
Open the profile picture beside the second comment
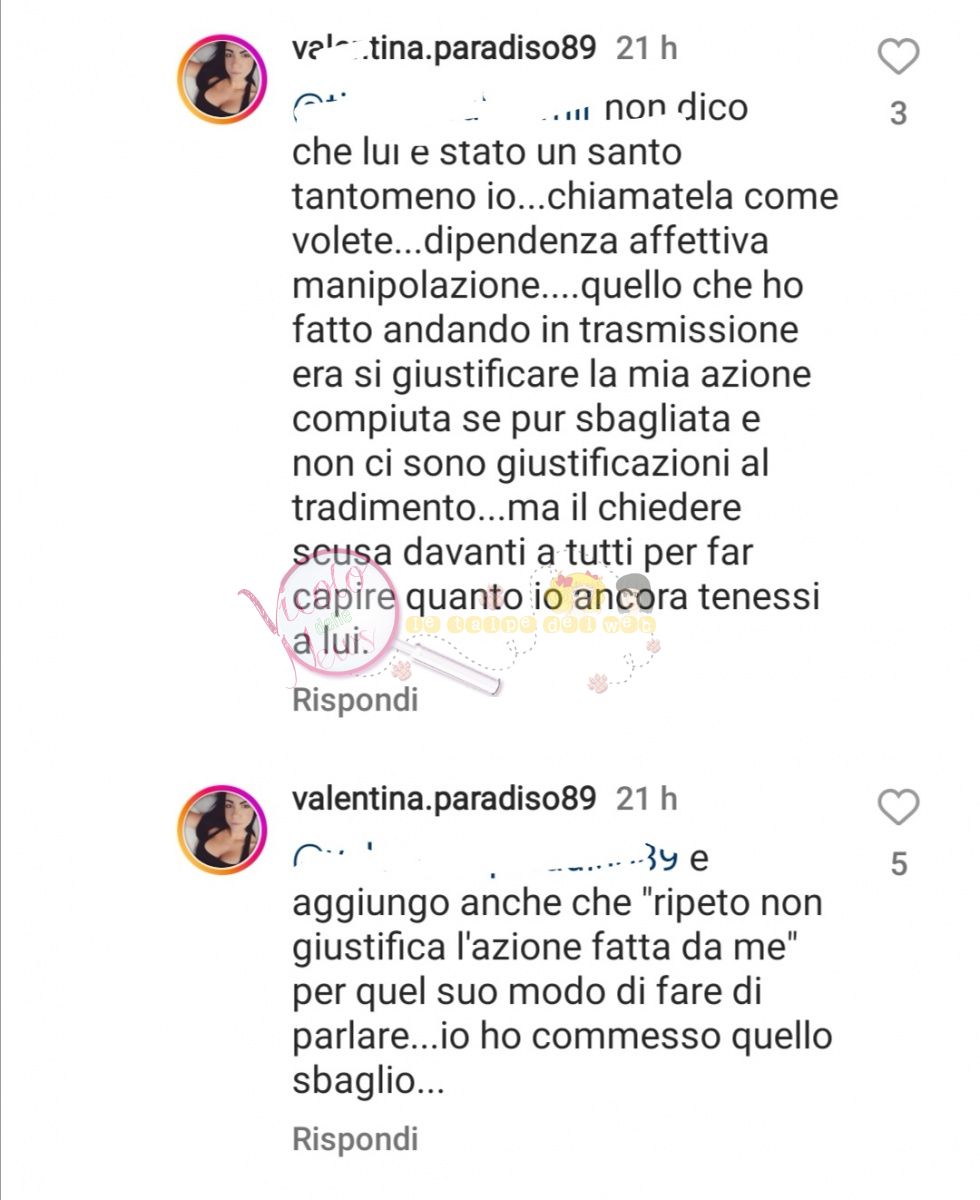click(222, 831)
